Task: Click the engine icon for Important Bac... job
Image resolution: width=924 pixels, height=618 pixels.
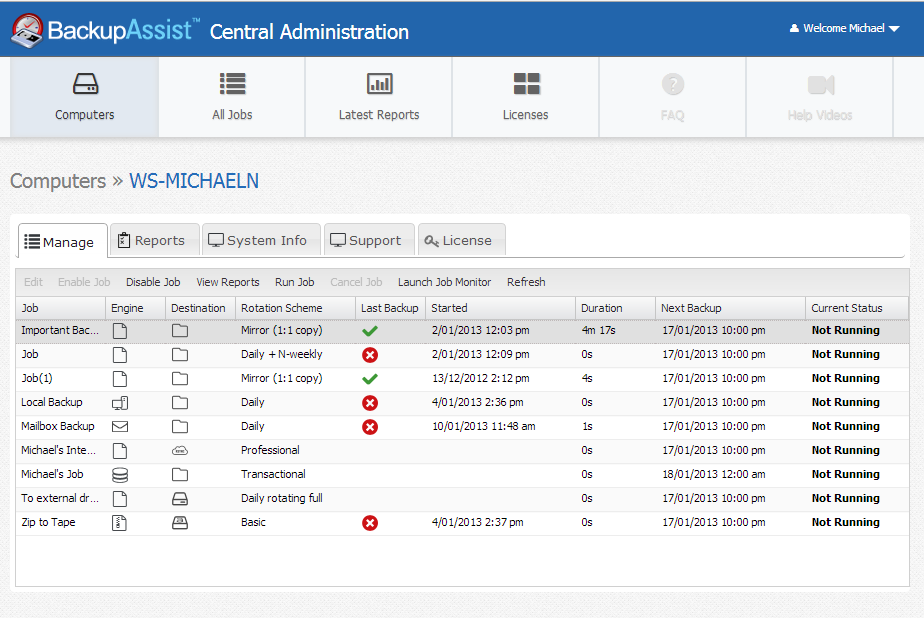Action: coord(120,331)
